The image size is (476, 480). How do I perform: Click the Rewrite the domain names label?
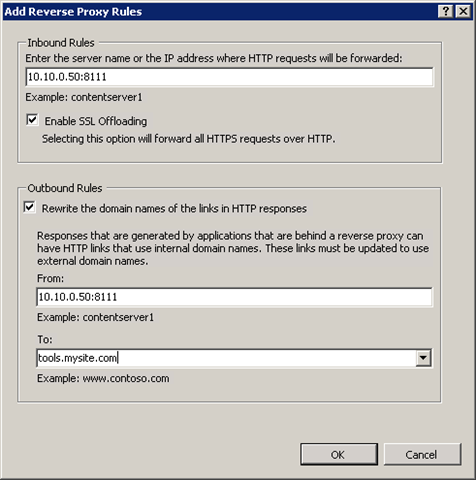point(174,209)
